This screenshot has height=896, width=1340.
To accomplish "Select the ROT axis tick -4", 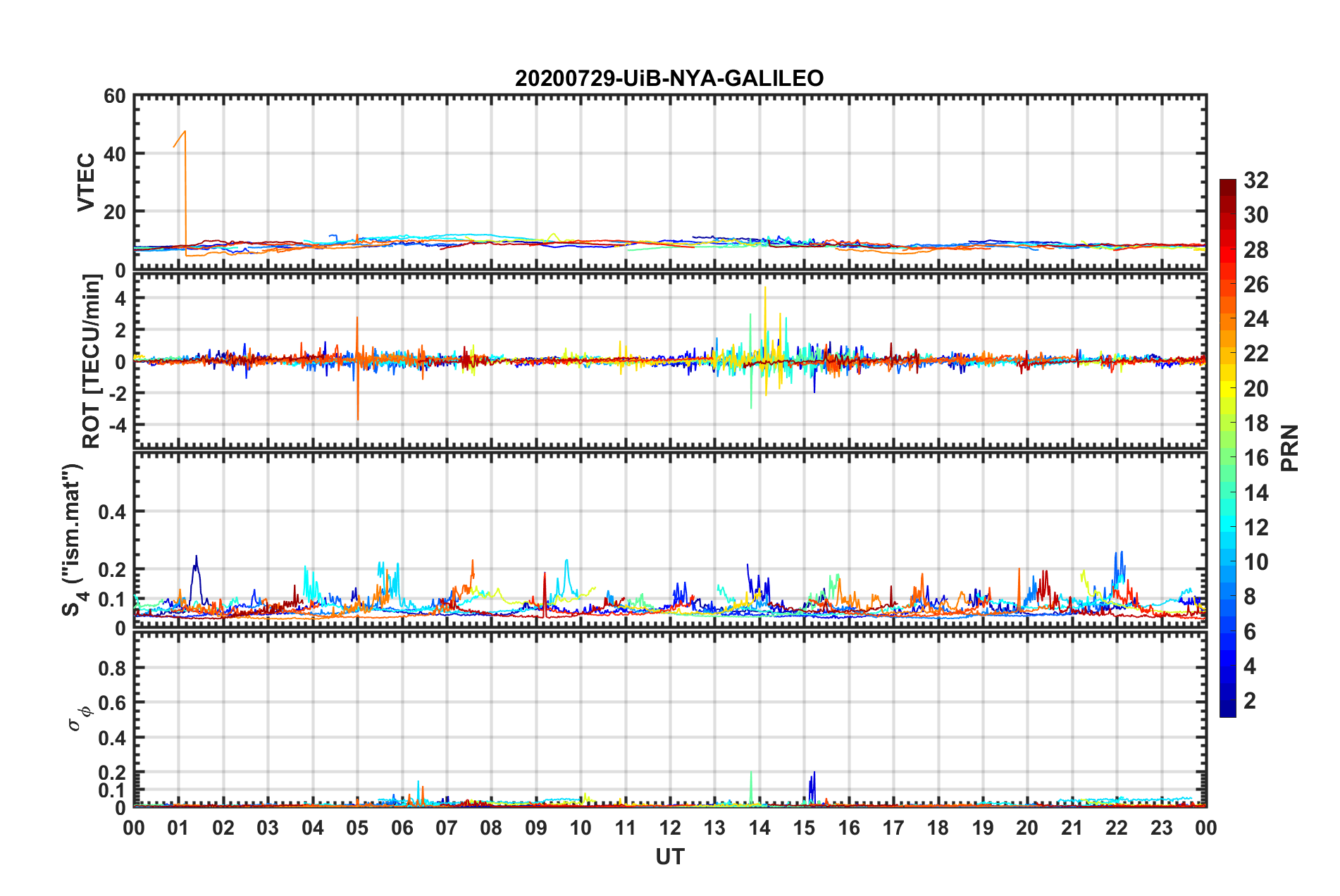I will click(x=118, y=425).
